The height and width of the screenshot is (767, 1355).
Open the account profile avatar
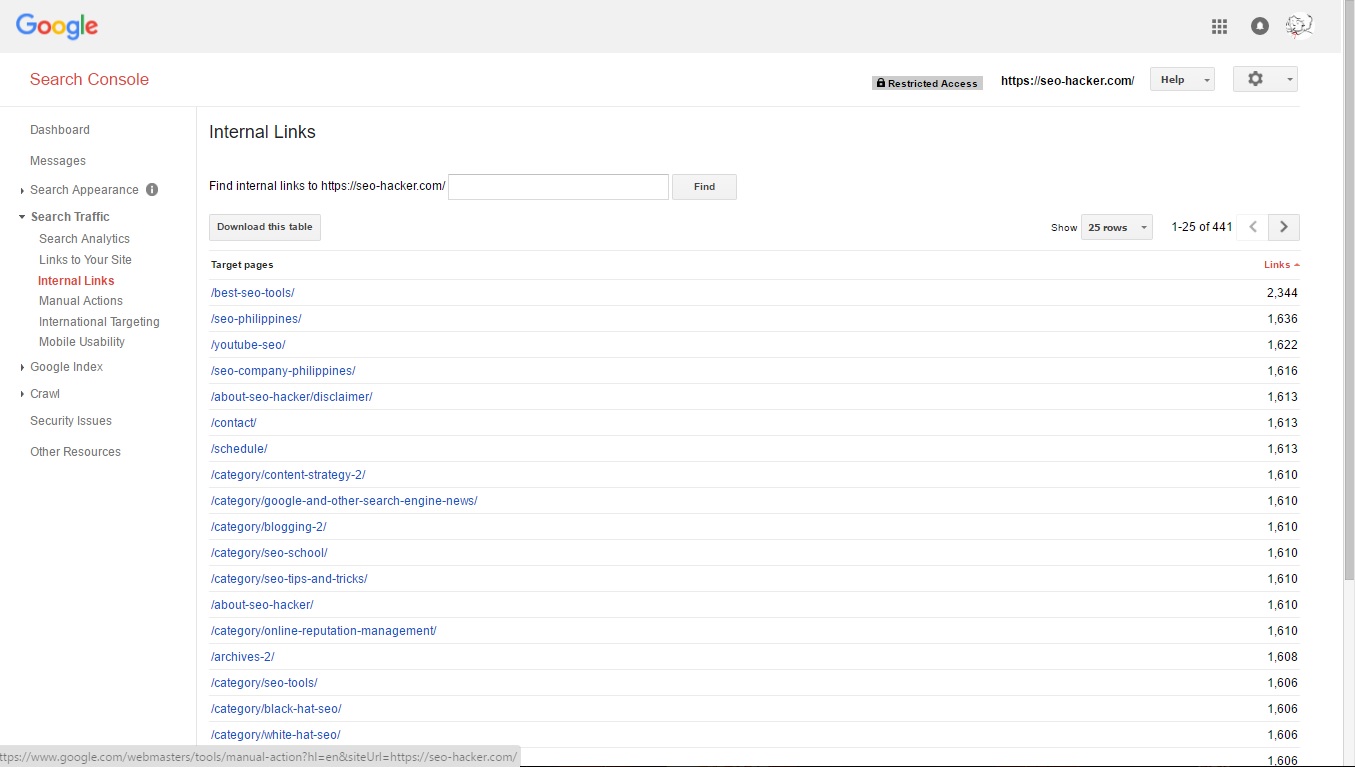click(1299, 27)
